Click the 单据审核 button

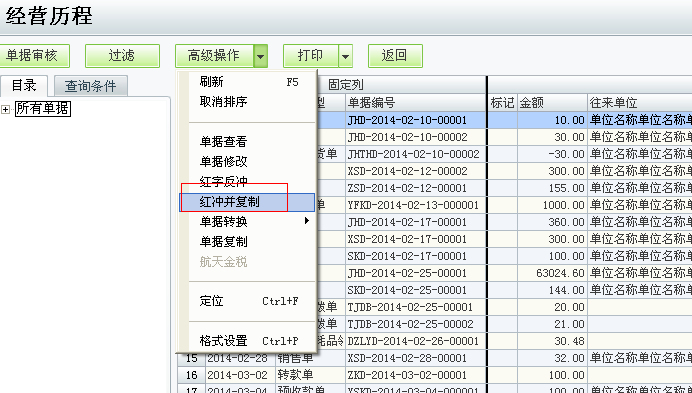point(33,56)
